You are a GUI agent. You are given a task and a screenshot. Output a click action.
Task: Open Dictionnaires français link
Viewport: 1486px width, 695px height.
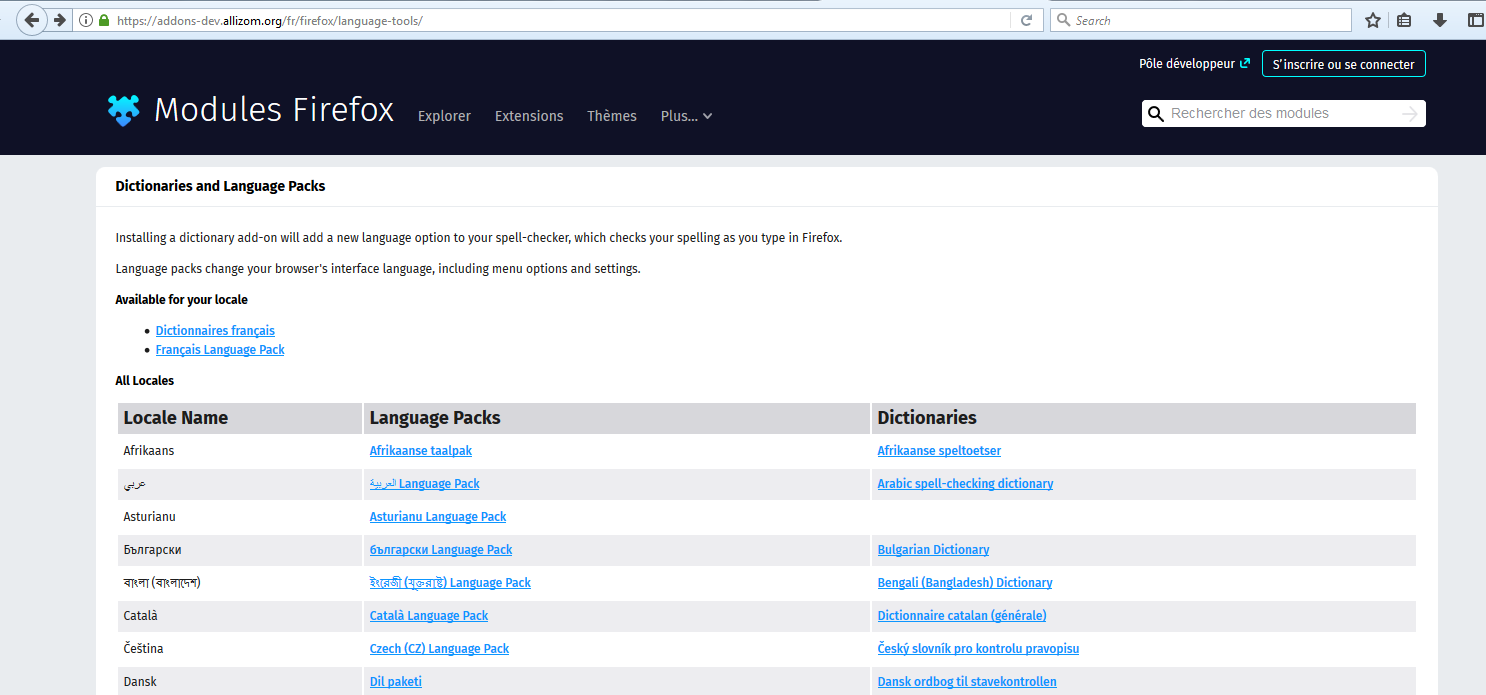tap(215, 330)
